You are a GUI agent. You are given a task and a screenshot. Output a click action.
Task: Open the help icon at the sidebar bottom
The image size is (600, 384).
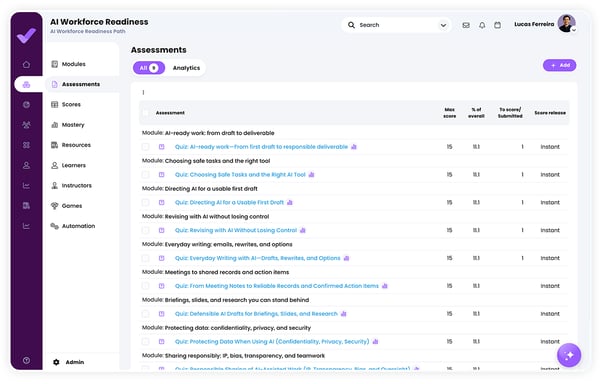(x=26, y=360)
